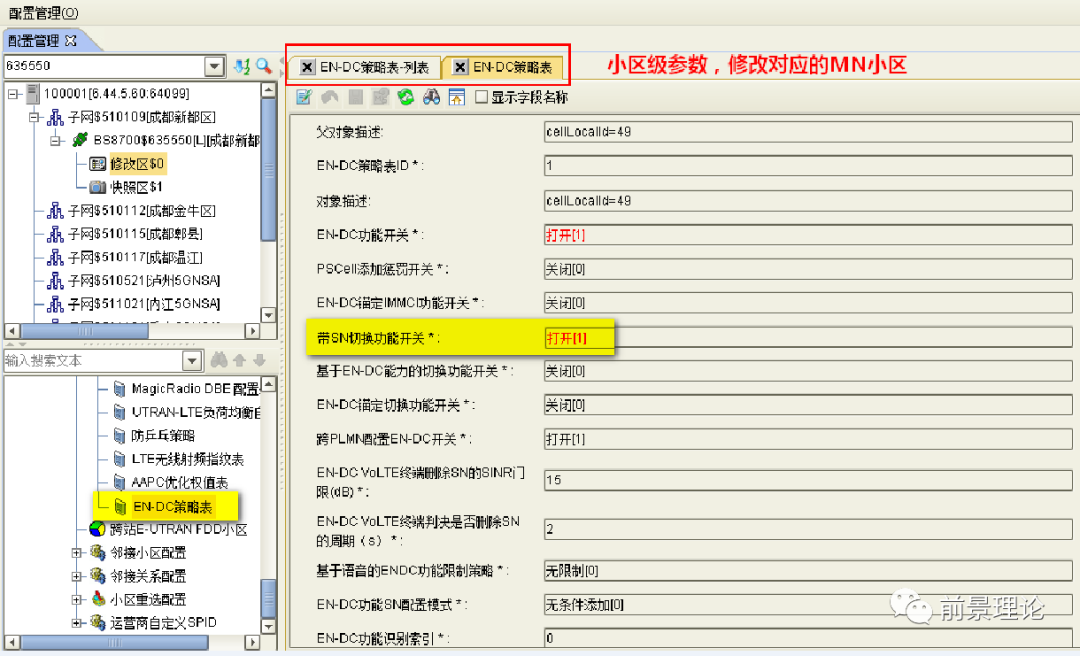1080x656 pixels.
Task: Expand the 邻接小区配置 tree node
Action: (x=77, y=553)
